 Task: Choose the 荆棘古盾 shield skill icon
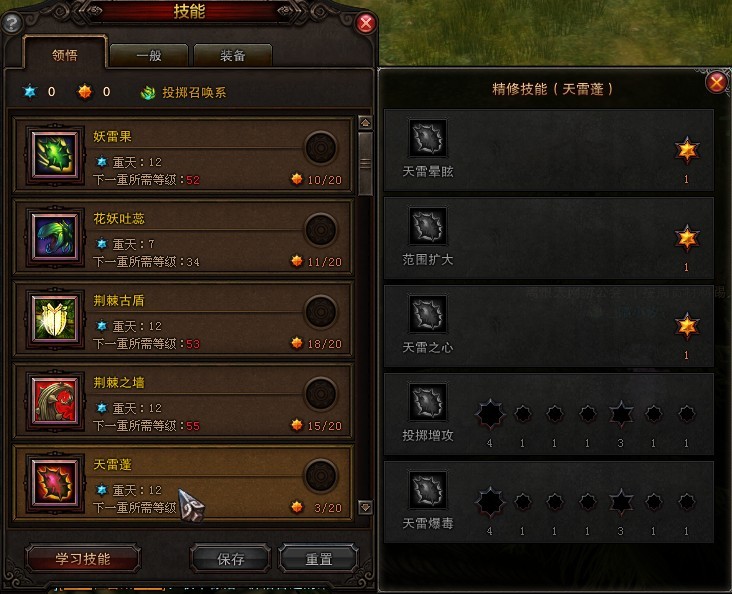point(55,319)
